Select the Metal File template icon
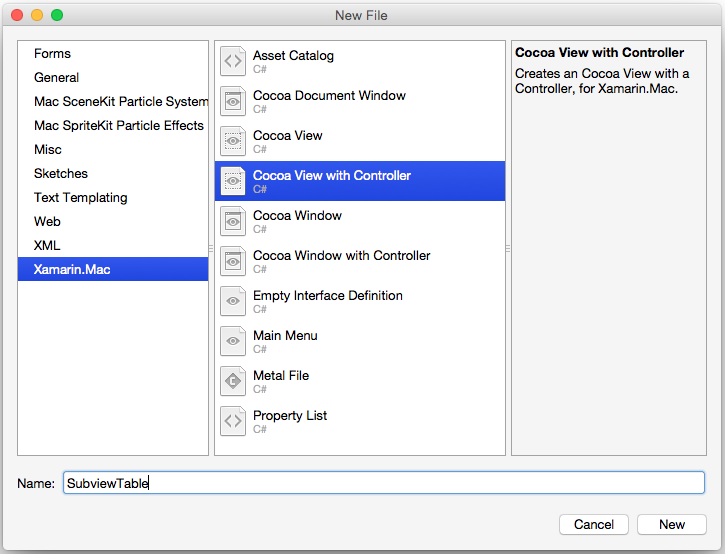725x554 pixels. (233, 381)
